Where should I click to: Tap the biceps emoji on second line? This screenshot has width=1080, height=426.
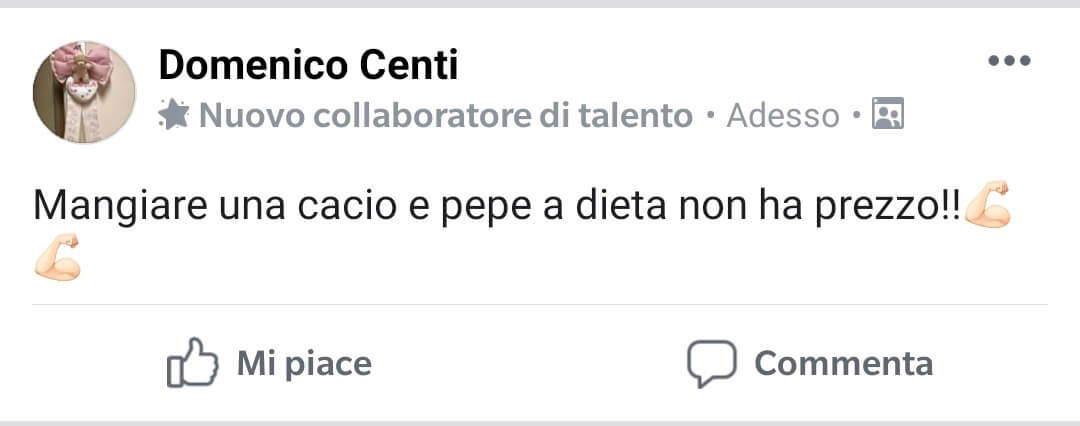click(x=57, y=256)
